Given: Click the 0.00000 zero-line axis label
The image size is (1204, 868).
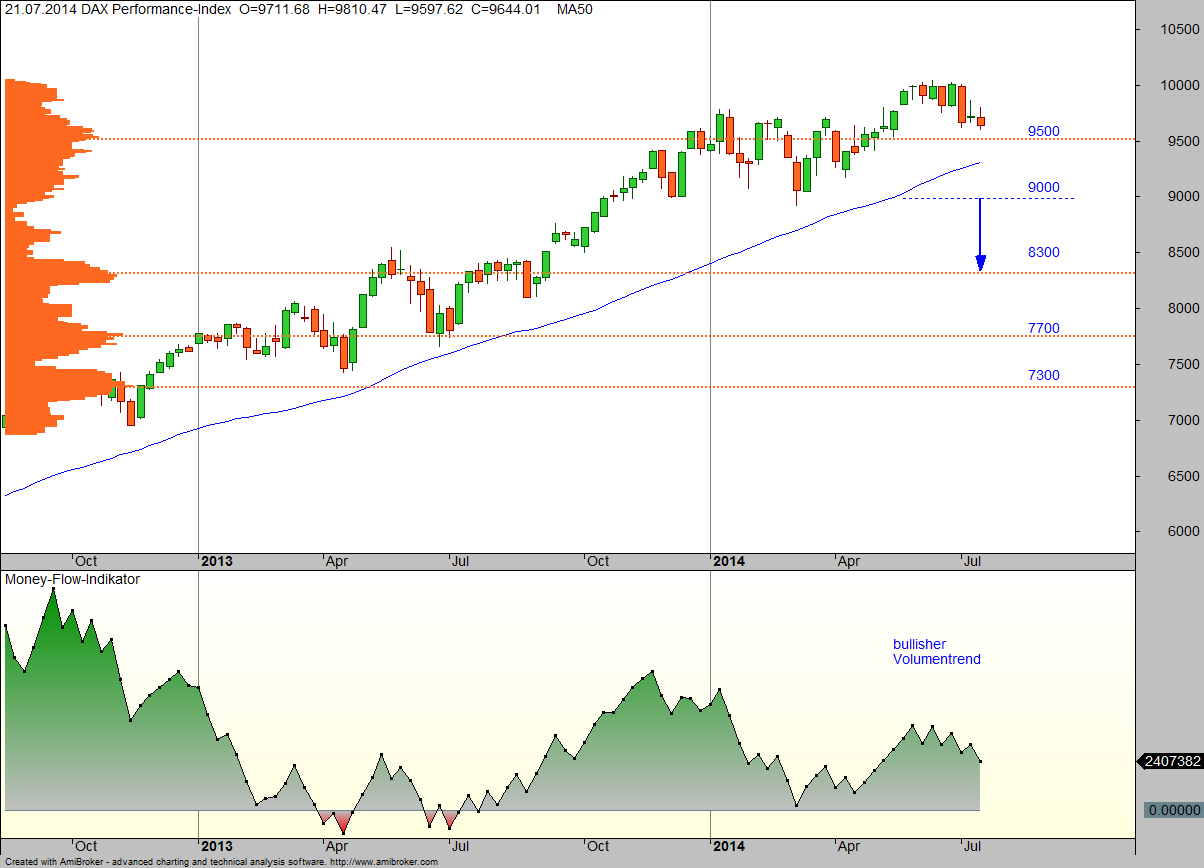Looking at the screenshot, I should pos(1174,810).
